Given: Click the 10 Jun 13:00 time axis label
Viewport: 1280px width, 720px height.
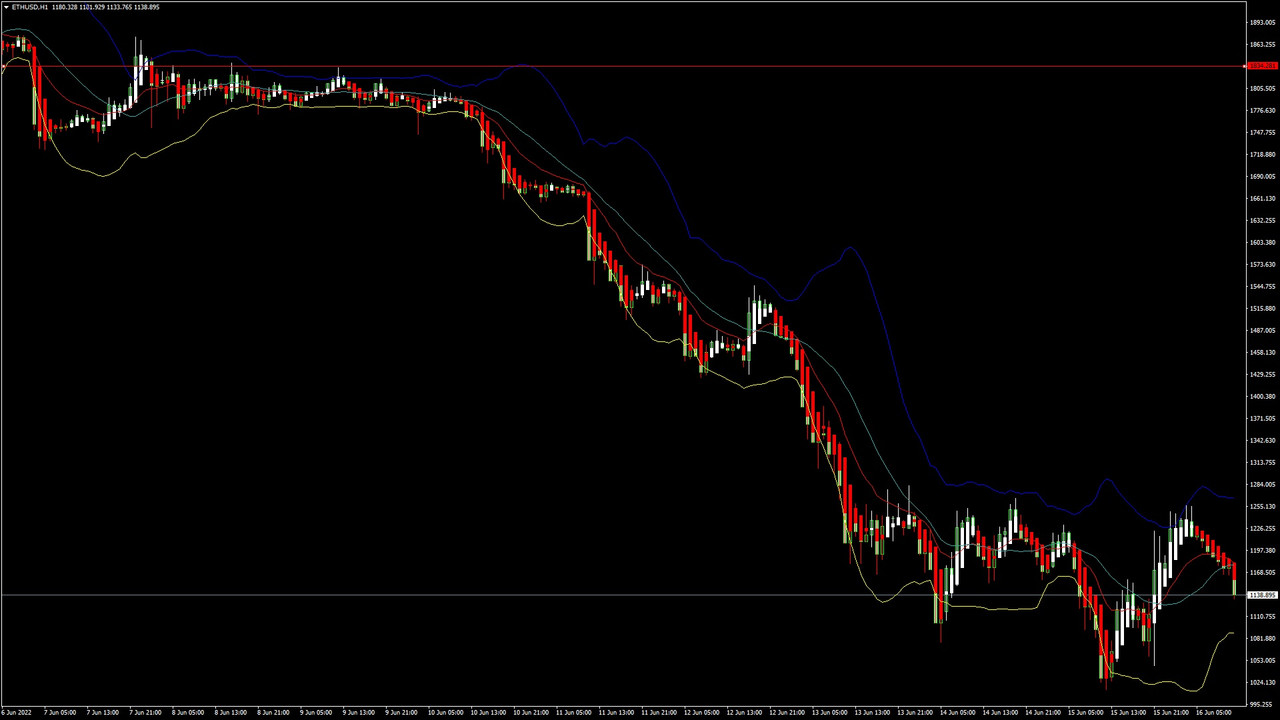Looking at the screenshot, I should [488, 713].
